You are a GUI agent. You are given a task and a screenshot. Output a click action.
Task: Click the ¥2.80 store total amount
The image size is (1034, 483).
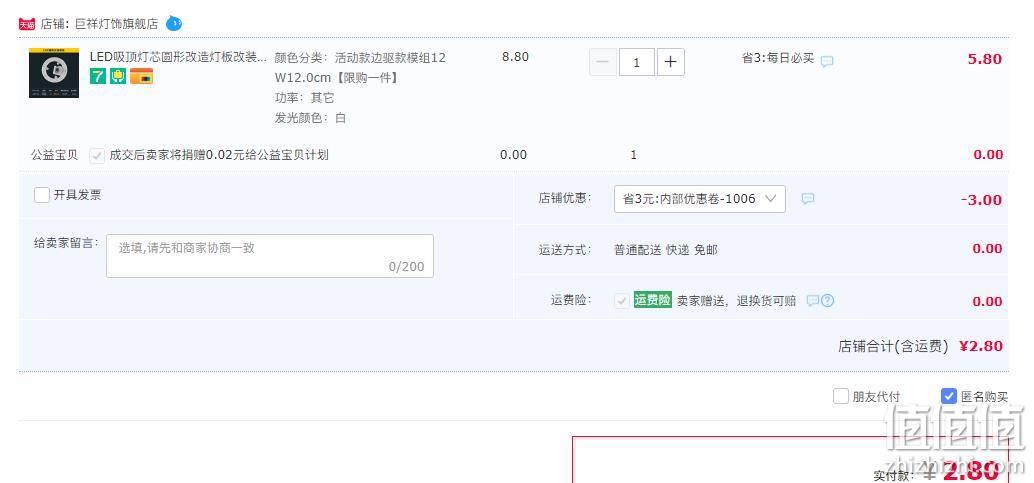coord(981,346)
